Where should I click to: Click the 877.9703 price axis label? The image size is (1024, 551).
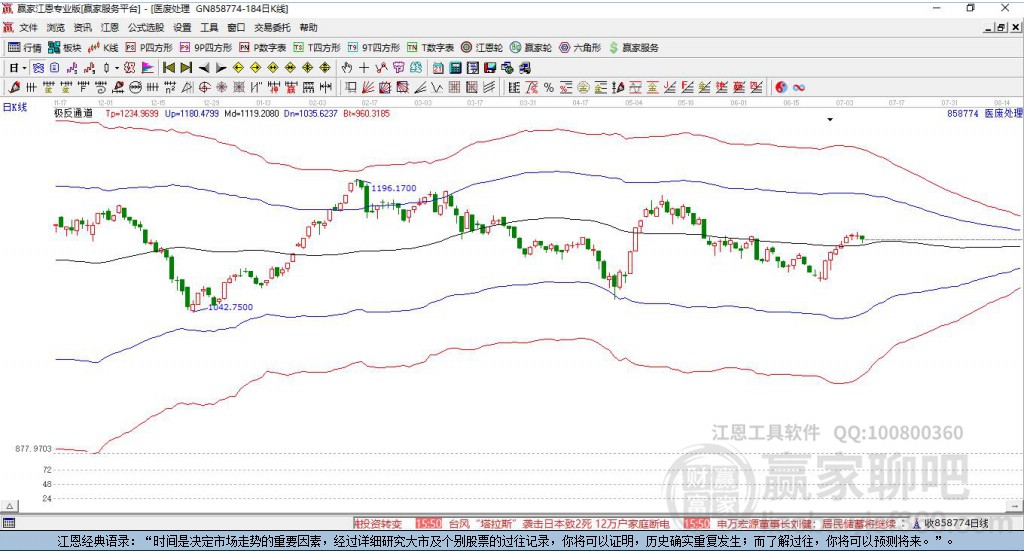pos(33,449)
